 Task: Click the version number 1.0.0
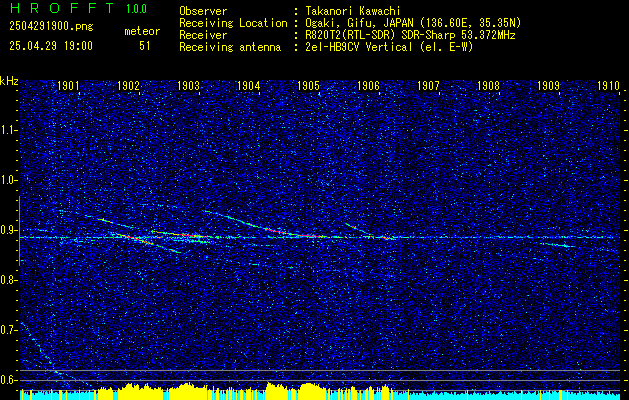(136, 9)
